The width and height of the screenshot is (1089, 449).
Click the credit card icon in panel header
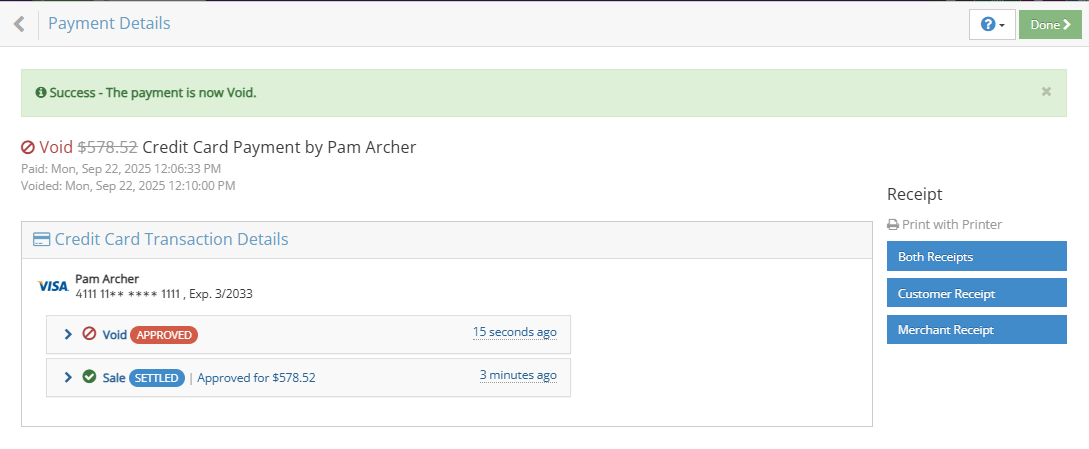pos(41,240)
